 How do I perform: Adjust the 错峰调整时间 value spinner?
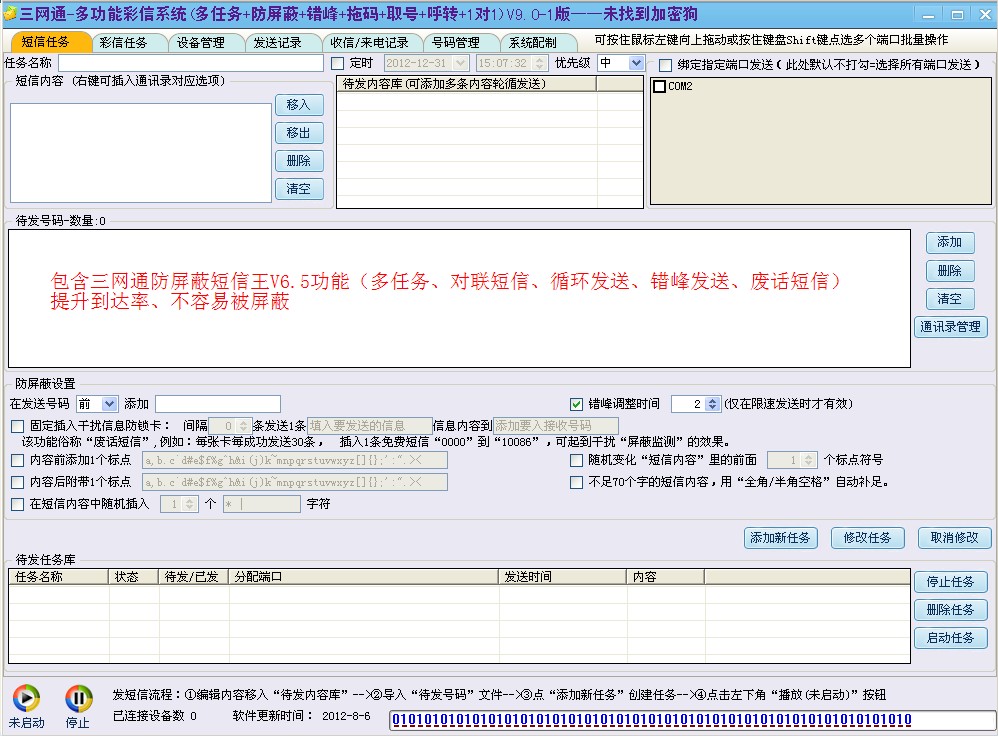pos(713,404)
